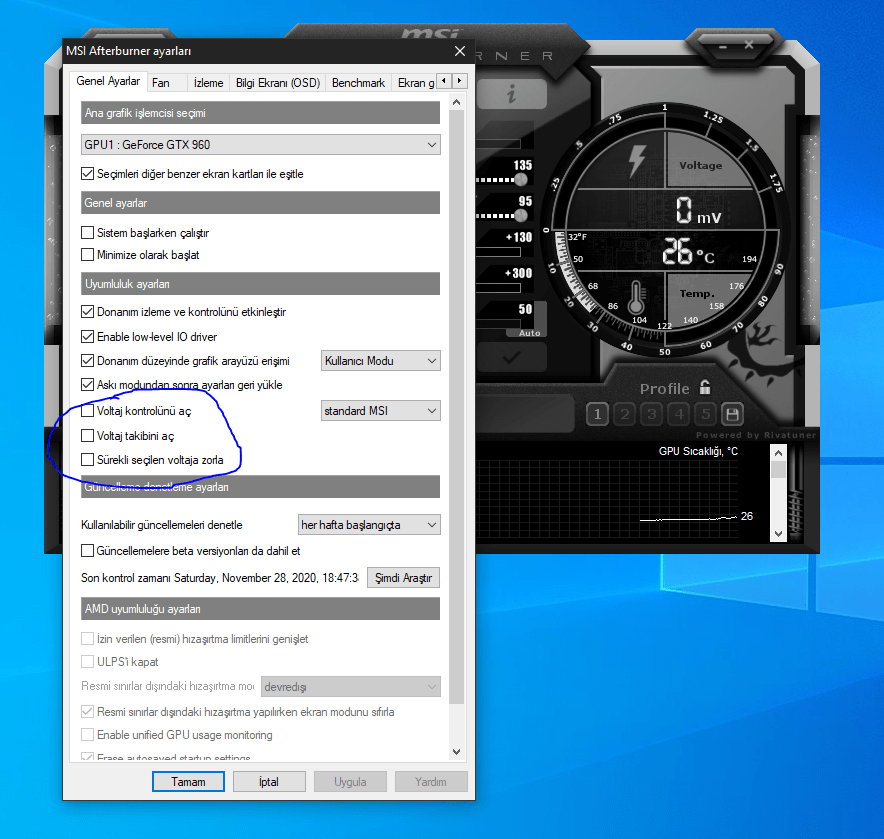Click the memory clock slider showing +300
This screenshot has height=839, width=884.
point(498,288)
